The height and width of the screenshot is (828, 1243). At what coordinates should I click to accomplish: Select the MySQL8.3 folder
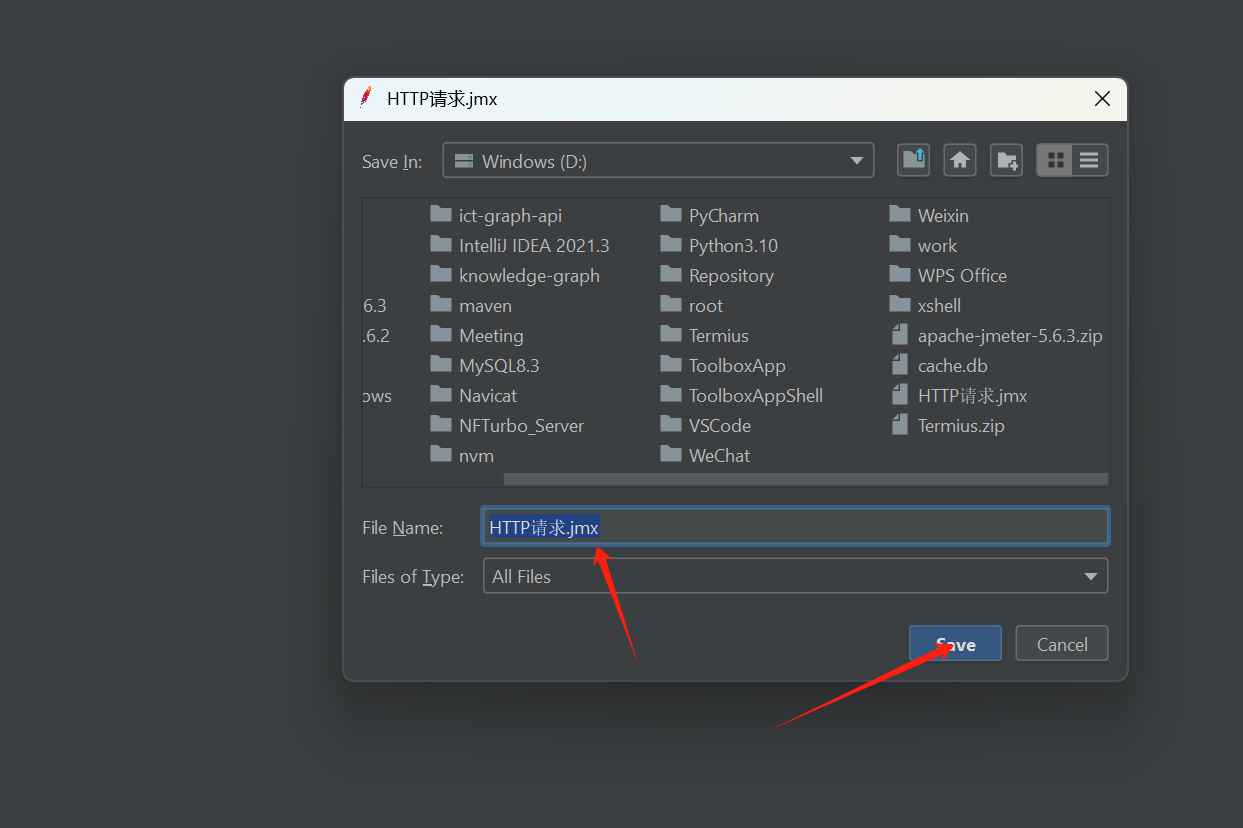(x=485, y=365)
